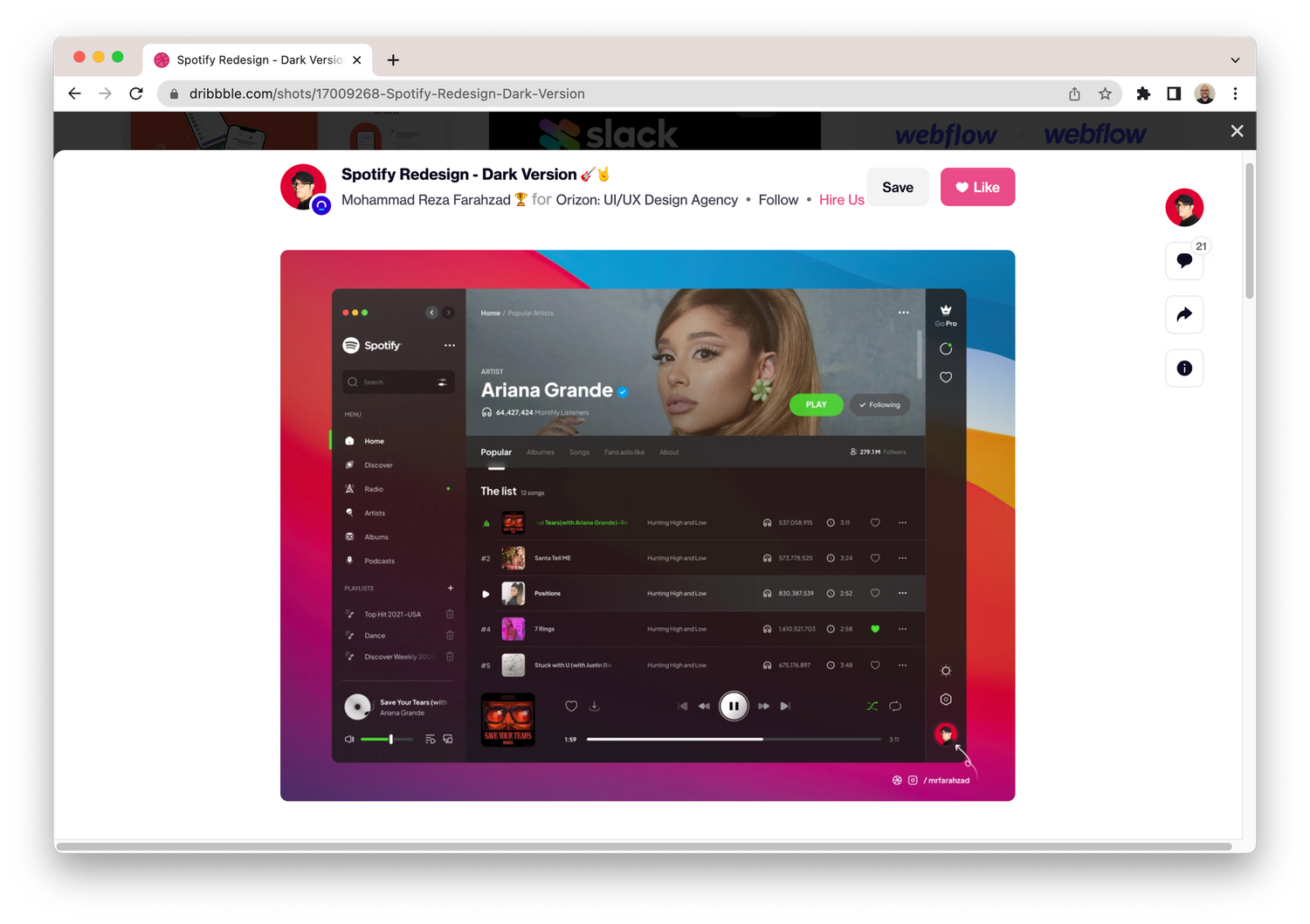Reload the Dribbble page
Screen dimensions: 1310x924
tap(136, 93)
